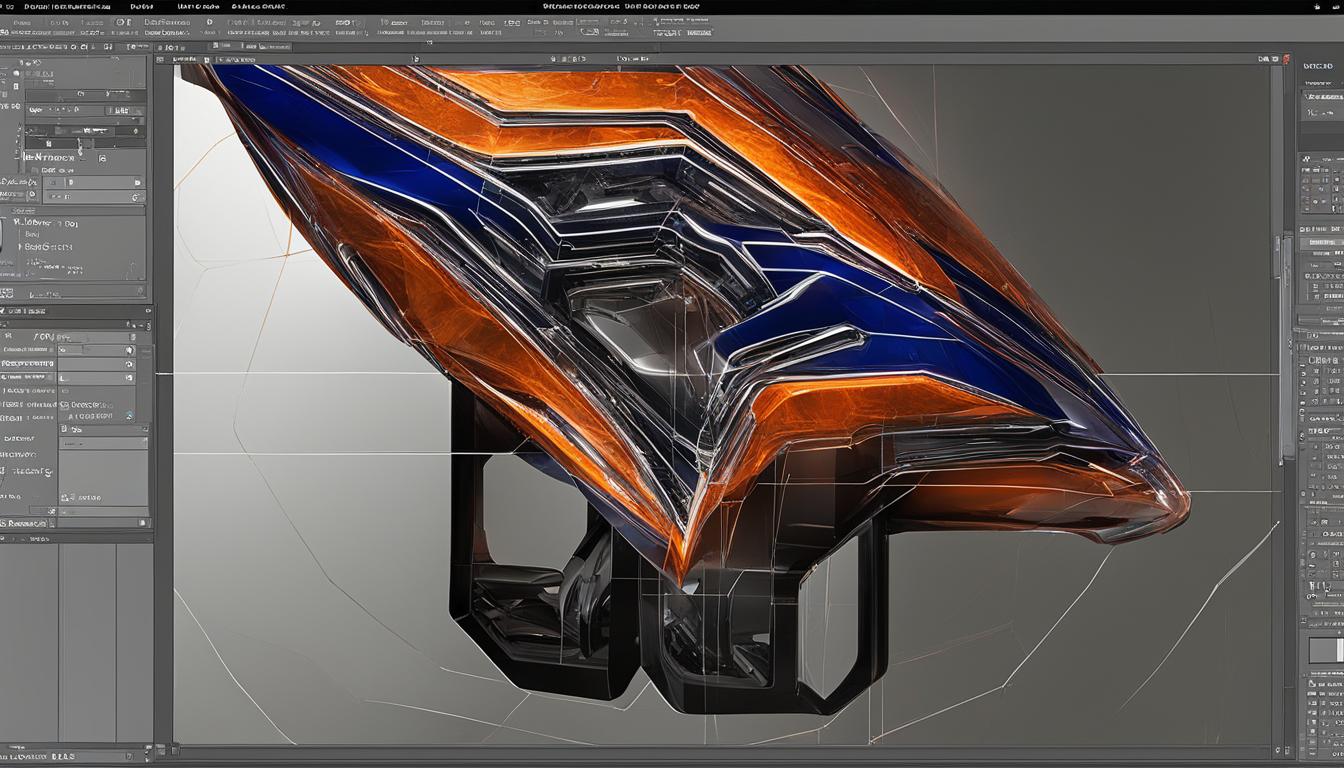Open the second menu in the top menu bar
Screen dimensions: 1344x768
[x=140, y=5]
